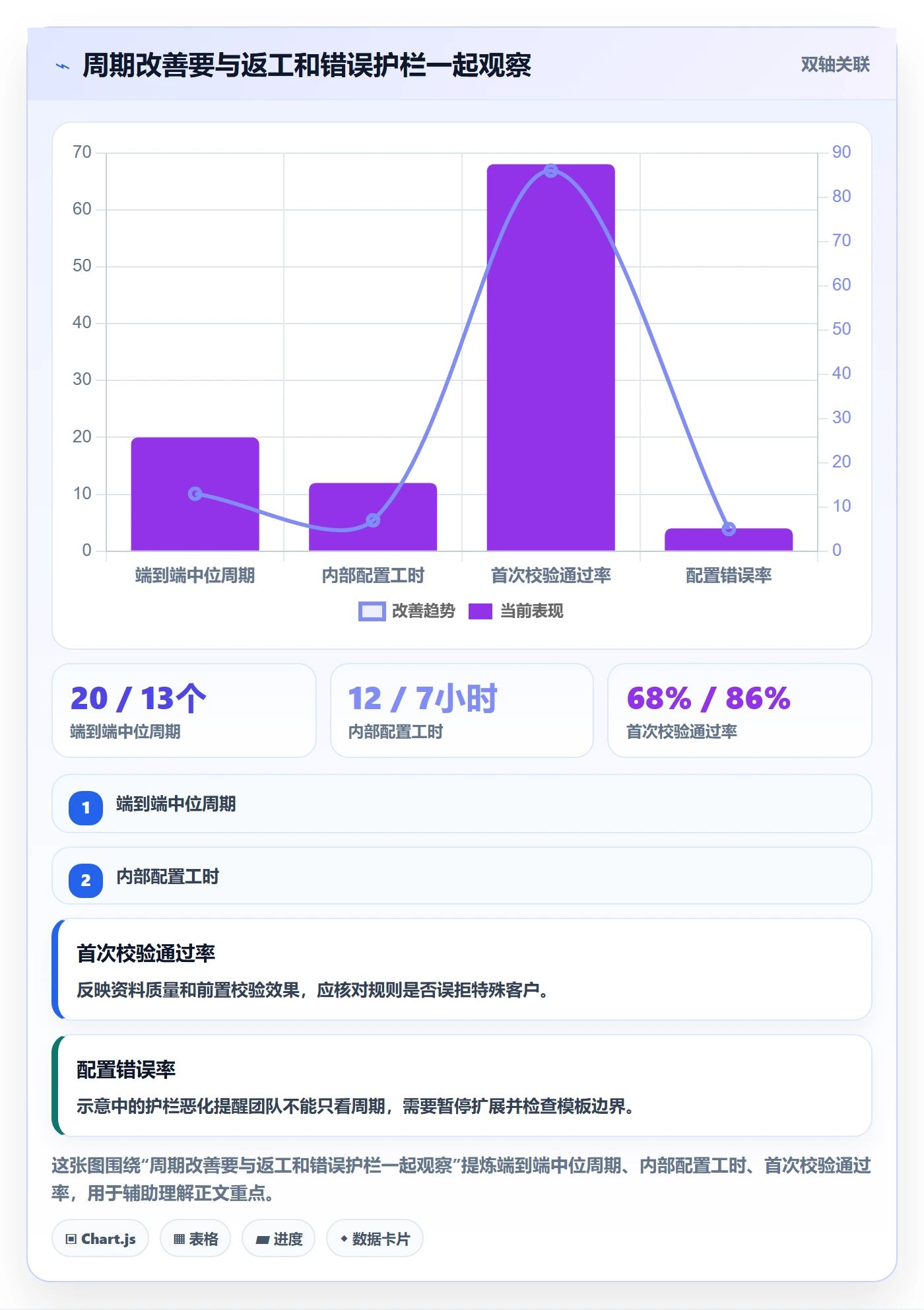Click the 双轴关联 badge
Viewport: 924px width, 1310px height.
coord(835,65)
